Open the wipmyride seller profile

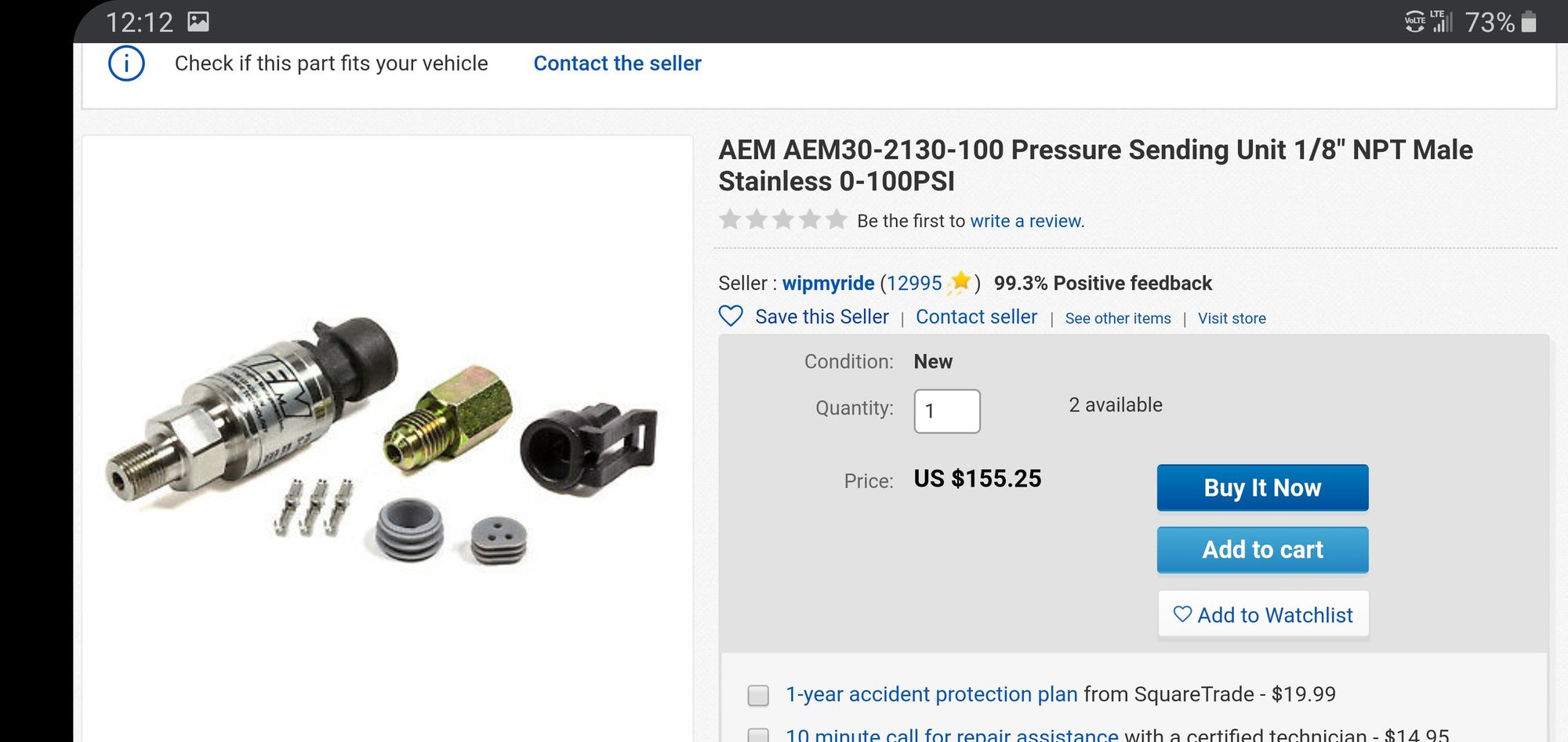(x=828, y=283)
